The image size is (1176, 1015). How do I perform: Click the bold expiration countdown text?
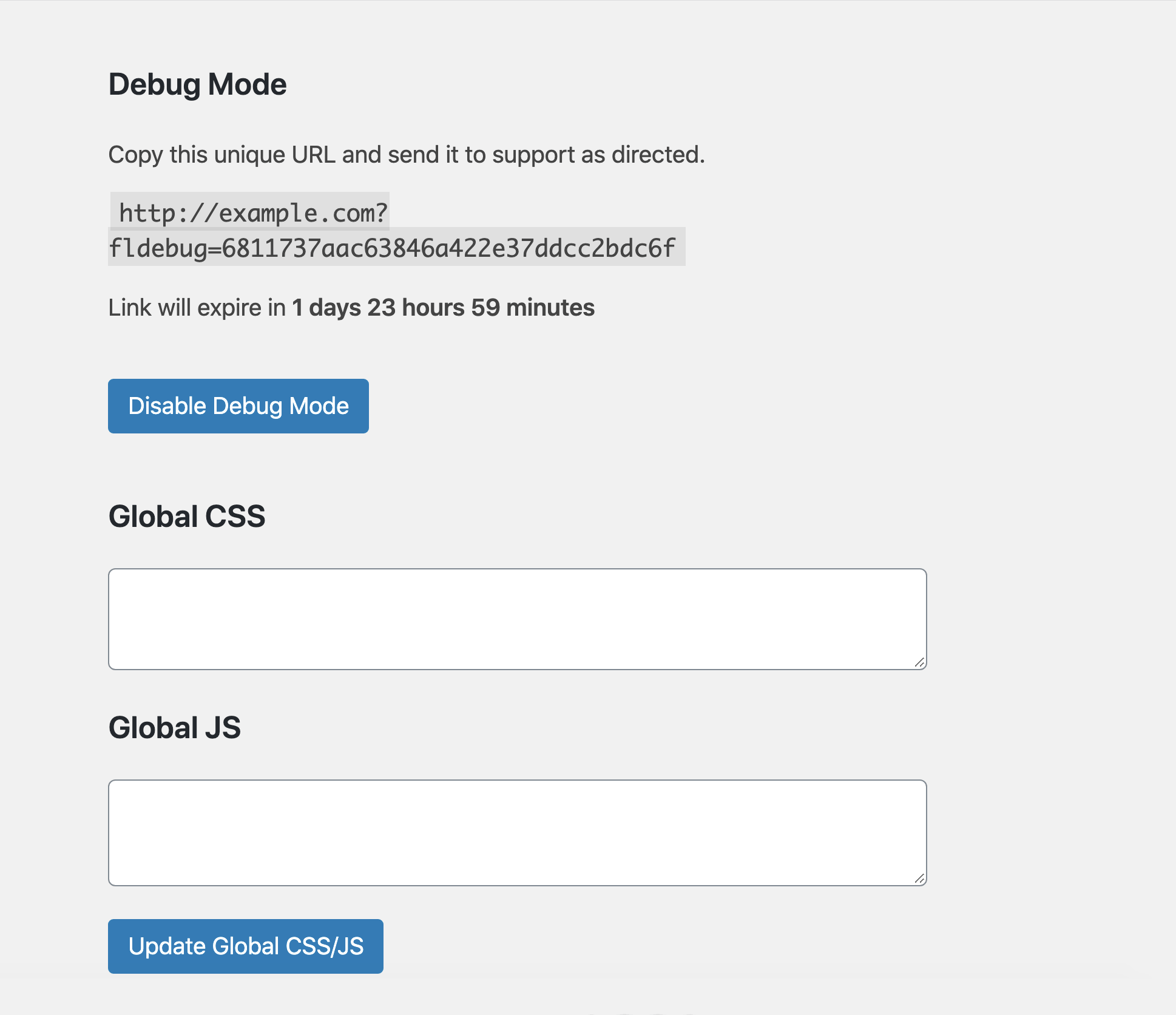pos(442,308)
